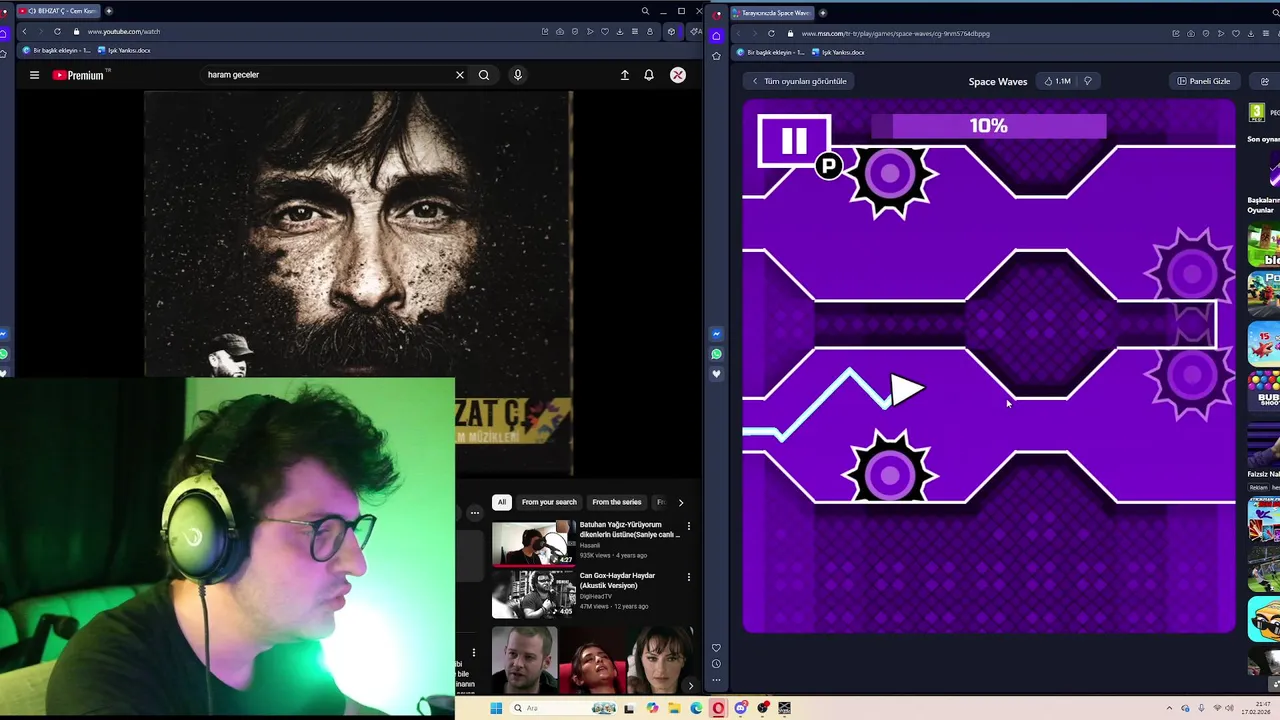
Task: Open Microsoft Edge from taskbar
Action: (x=696, y=708)
